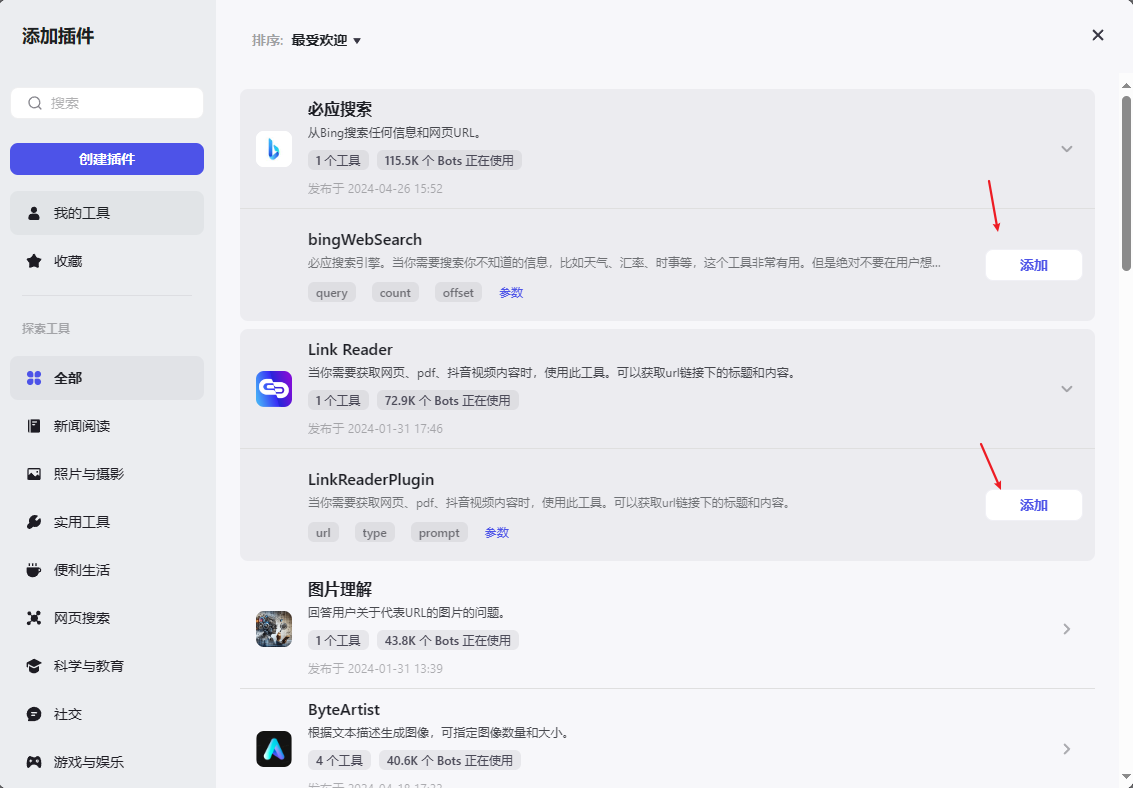Click the picture icon beside 照片与摄影

coord(34,474)
